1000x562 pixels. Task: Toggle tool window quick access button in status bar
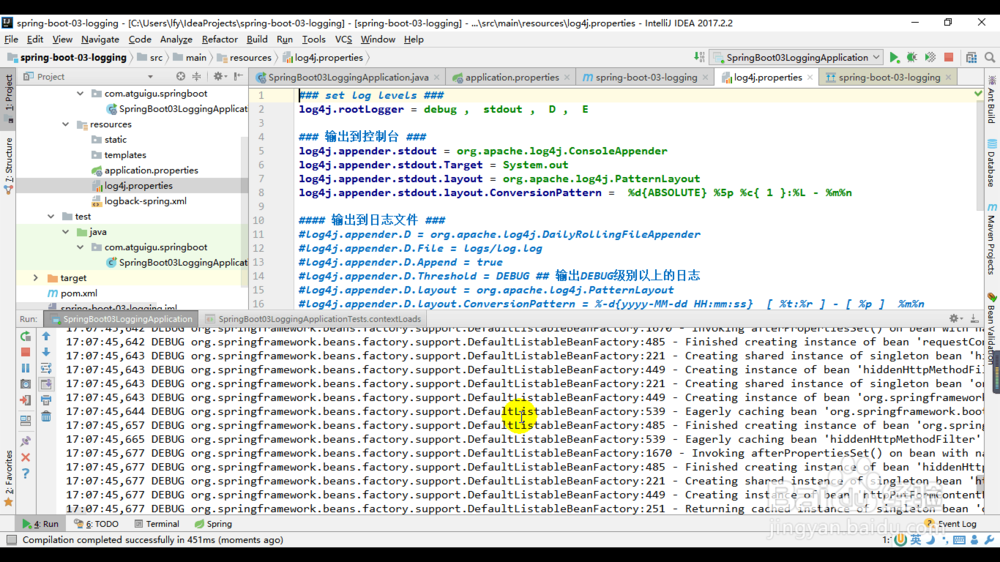pyautogui.click(x=11, y=540)
